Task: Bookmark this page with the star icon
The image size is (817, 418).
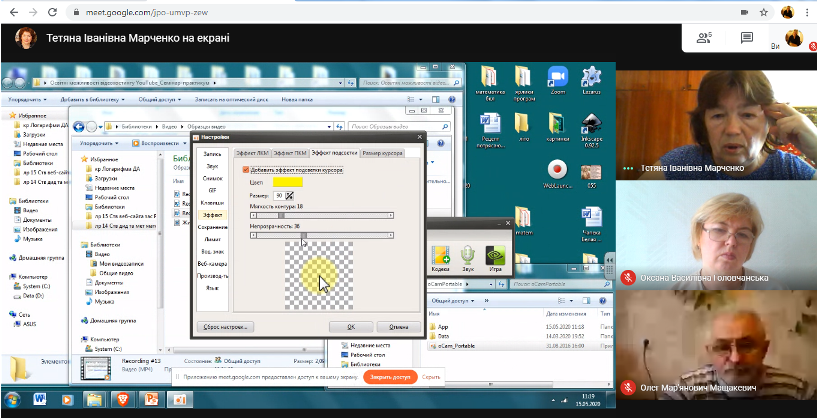Action: click(x=763, y=12)
